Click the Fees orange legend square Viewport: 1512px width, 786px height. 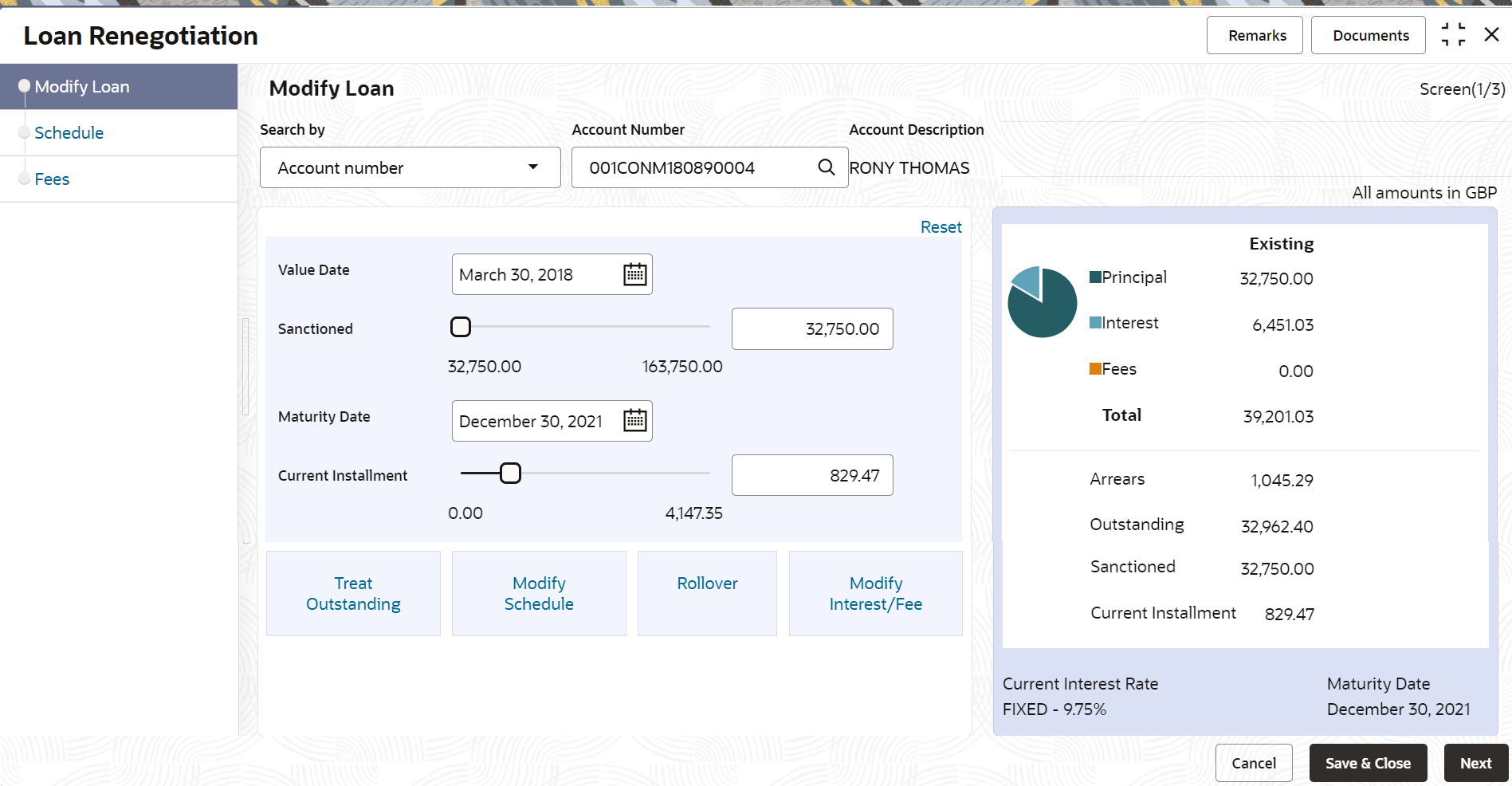pos(1095,369)
